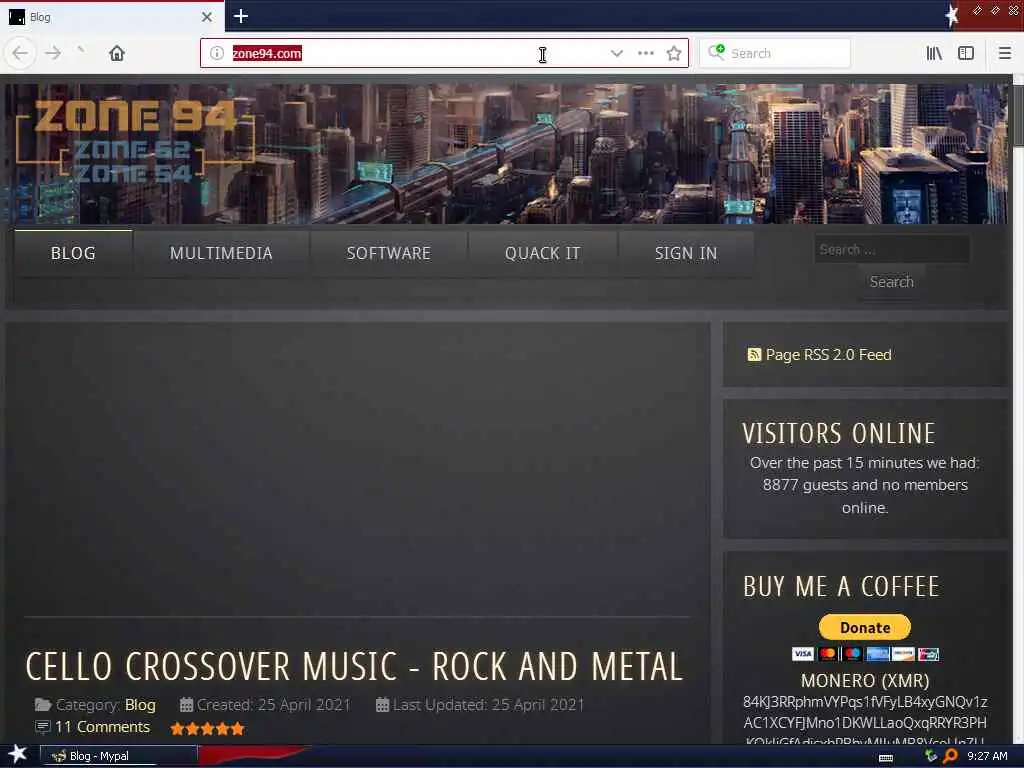1024x768 pixels.
Task: Click the BUY ME A COFFEE heading
Action: (841, 586)
